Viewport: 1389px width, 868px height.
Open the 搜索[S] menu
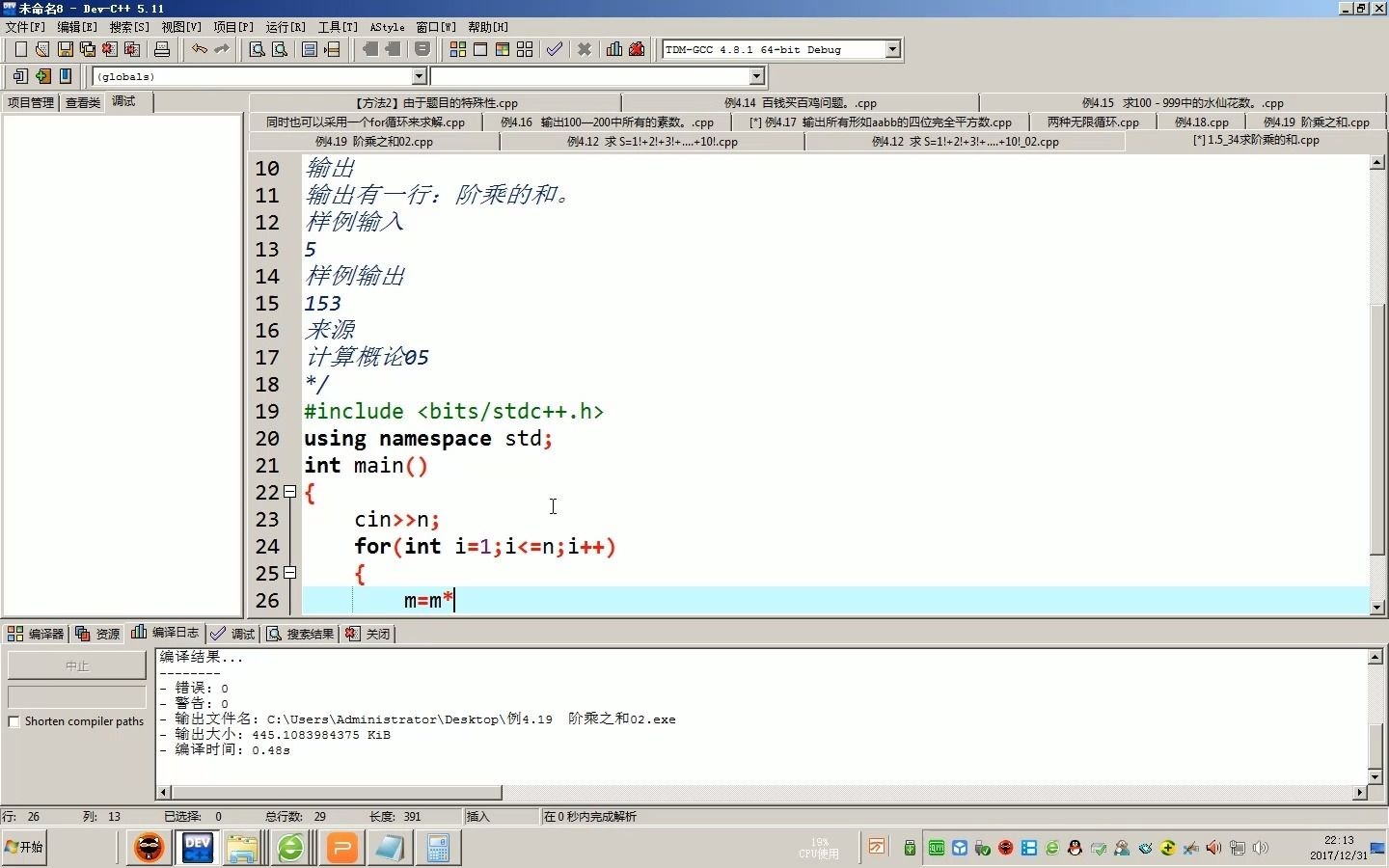coord(129,27)
